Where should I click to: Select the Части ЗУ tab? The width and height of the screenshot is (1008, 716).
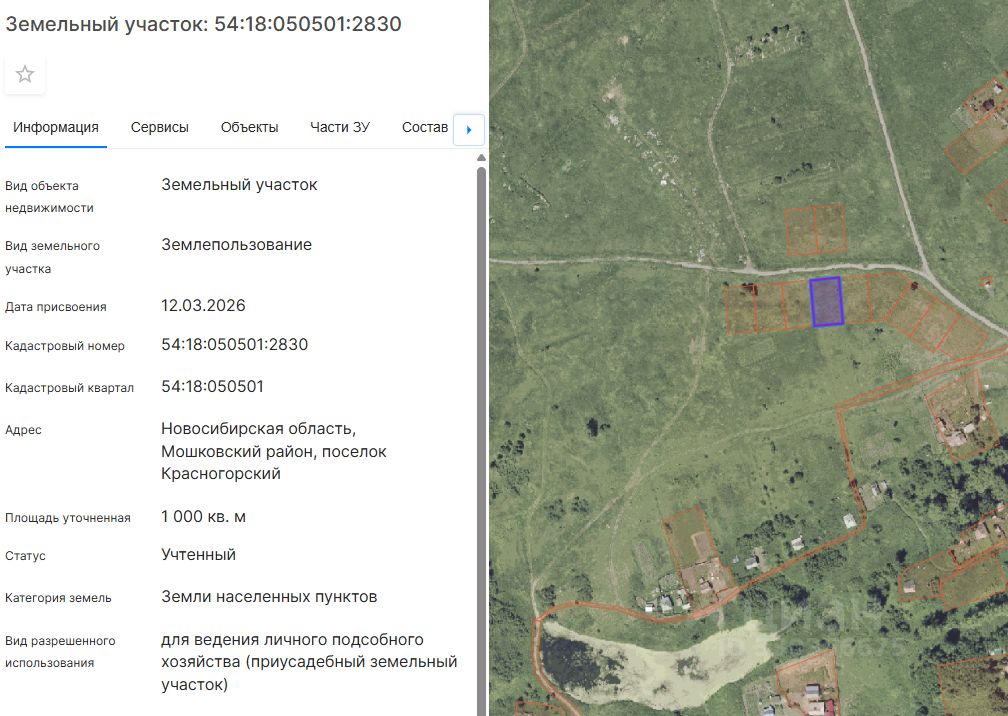pos(340,127)
